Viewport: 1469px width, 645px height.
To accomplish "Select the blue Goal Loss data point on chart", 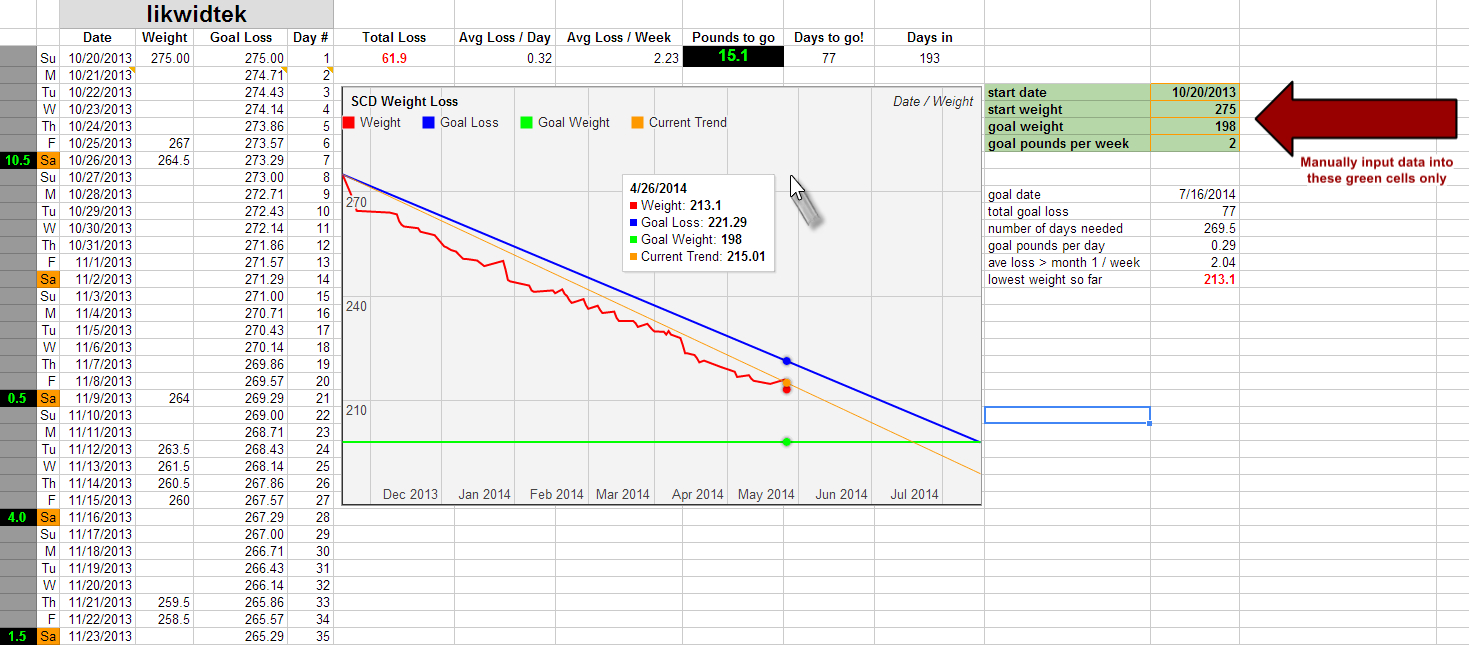I will [x=787, y=360].
